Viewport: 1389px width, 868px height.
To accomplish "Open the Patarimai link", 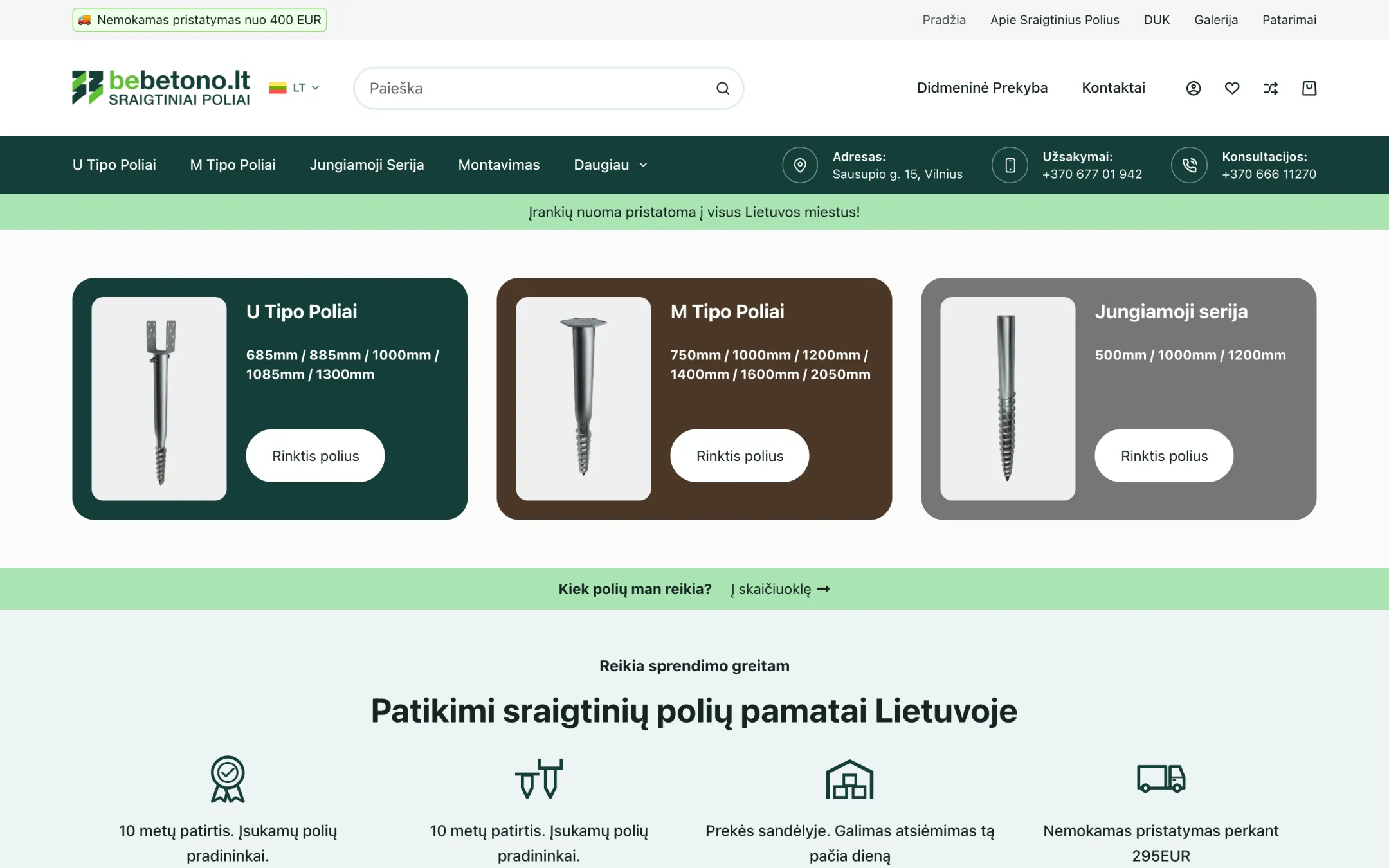I will click(x=1289, y=20).
